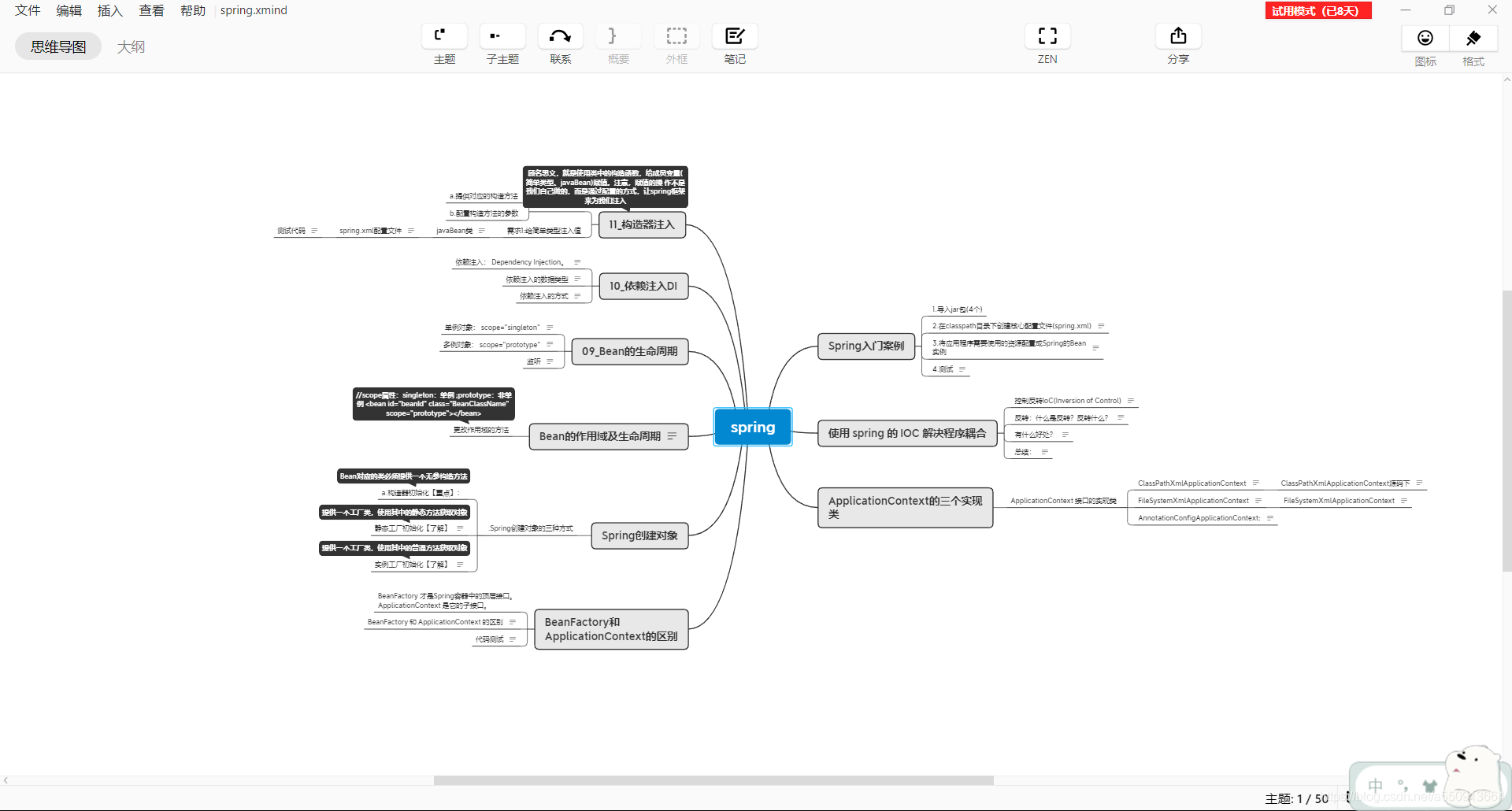Image resolution: width=1512 pixels, height=811 pixels.
Task: Open note icon beside BeanFactory 和 ApplicationContext 的区别
Action: pyautogui.click(x=513, y=622)
